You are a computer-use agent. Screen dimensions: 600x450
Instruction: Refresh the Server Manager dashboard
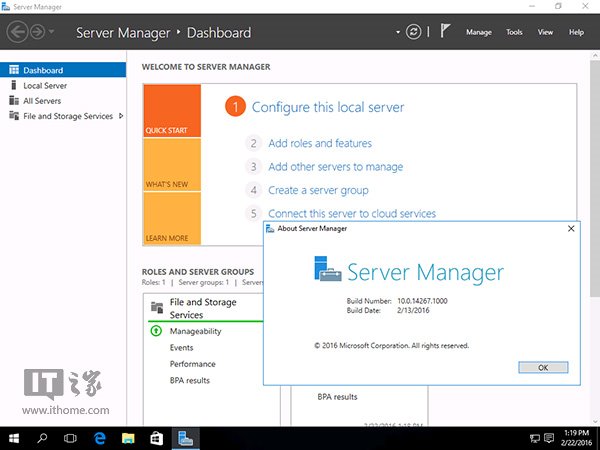(x=413, y=32)
